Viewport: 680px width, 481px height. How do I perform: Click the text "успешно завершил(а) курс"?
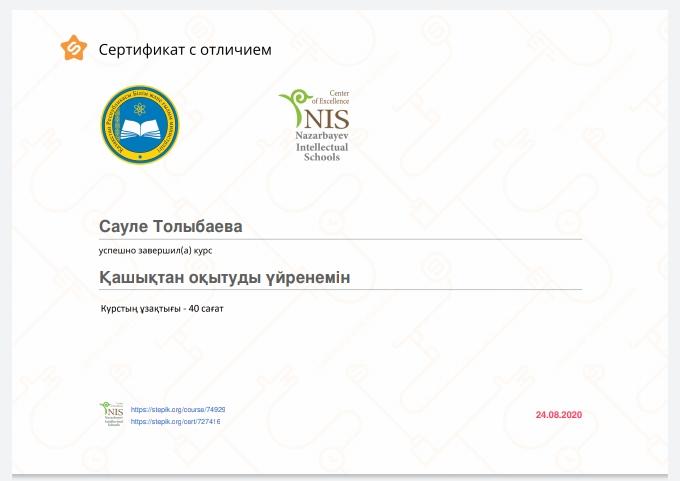pos(155,251)
